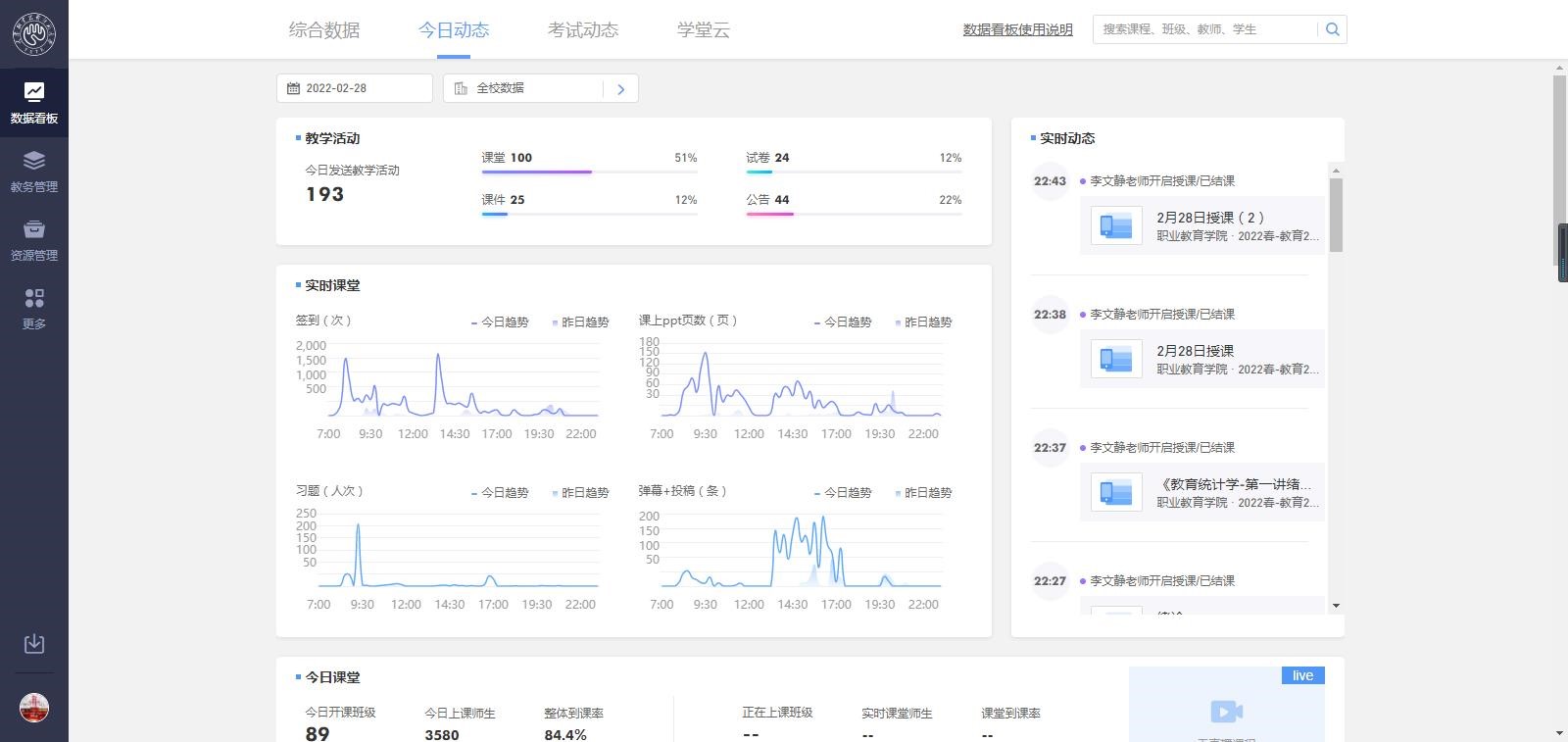Screen dimensions: 1568x742
Task: Switch to the 考试动态 tab
Action: (x=583, y=30)
